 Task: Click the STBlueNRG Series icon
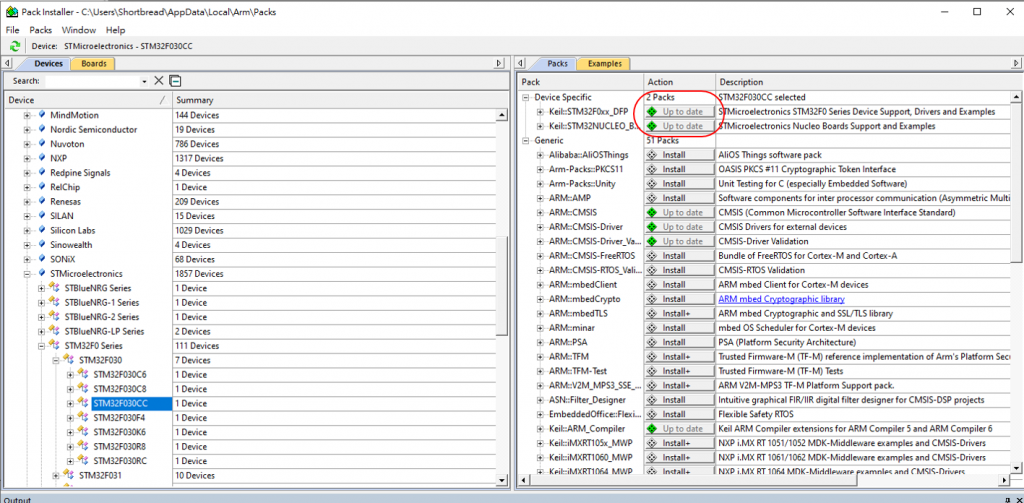[56, 288]
